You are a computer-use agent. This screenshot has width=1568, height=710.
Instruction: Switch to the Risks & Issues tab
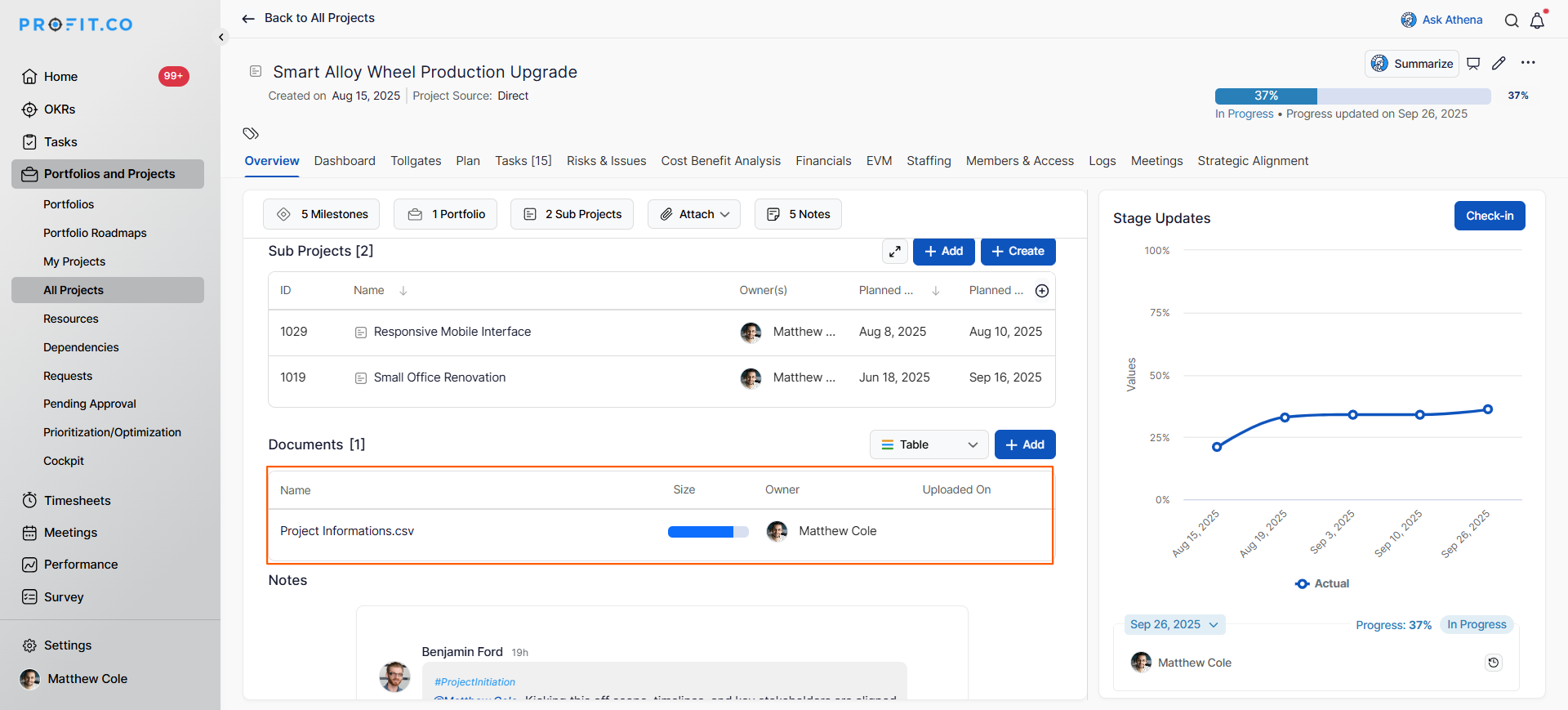[606, 161]
